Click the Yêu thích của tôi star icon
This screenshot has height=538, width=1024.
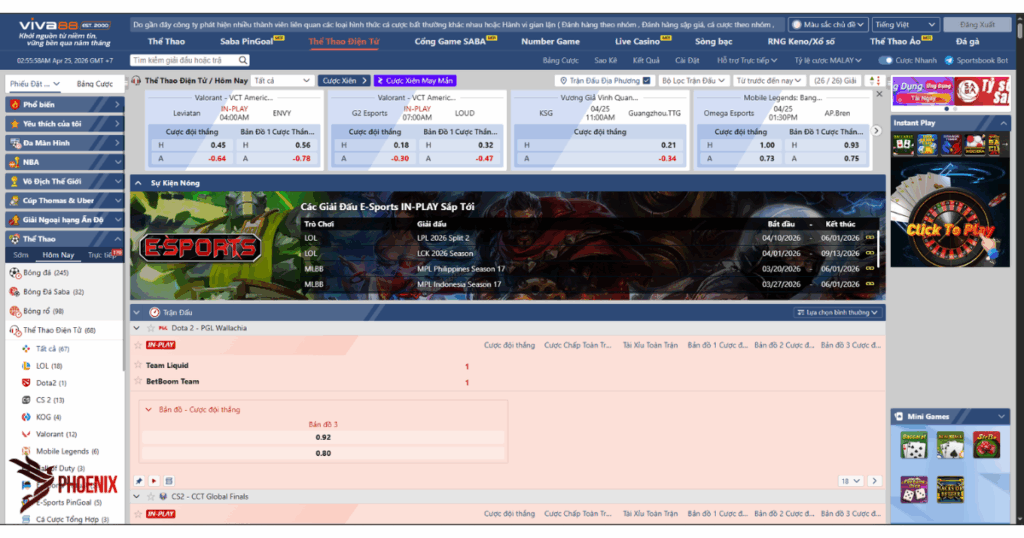pos(15,123)
